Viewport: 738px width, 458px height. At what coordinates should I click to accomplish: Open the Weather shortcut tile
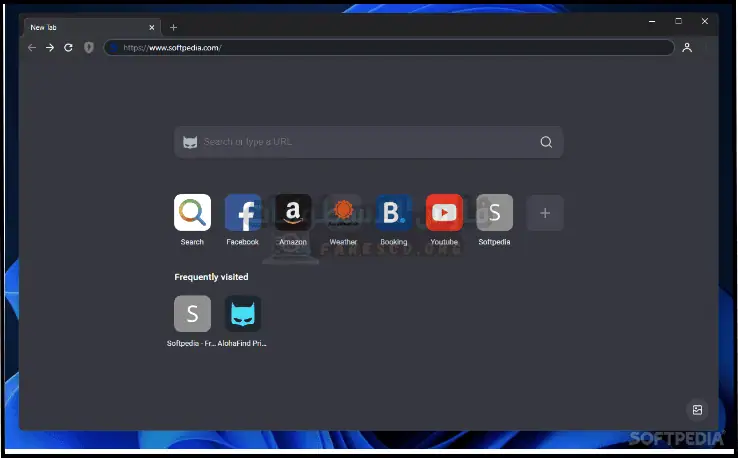(343, 213)
